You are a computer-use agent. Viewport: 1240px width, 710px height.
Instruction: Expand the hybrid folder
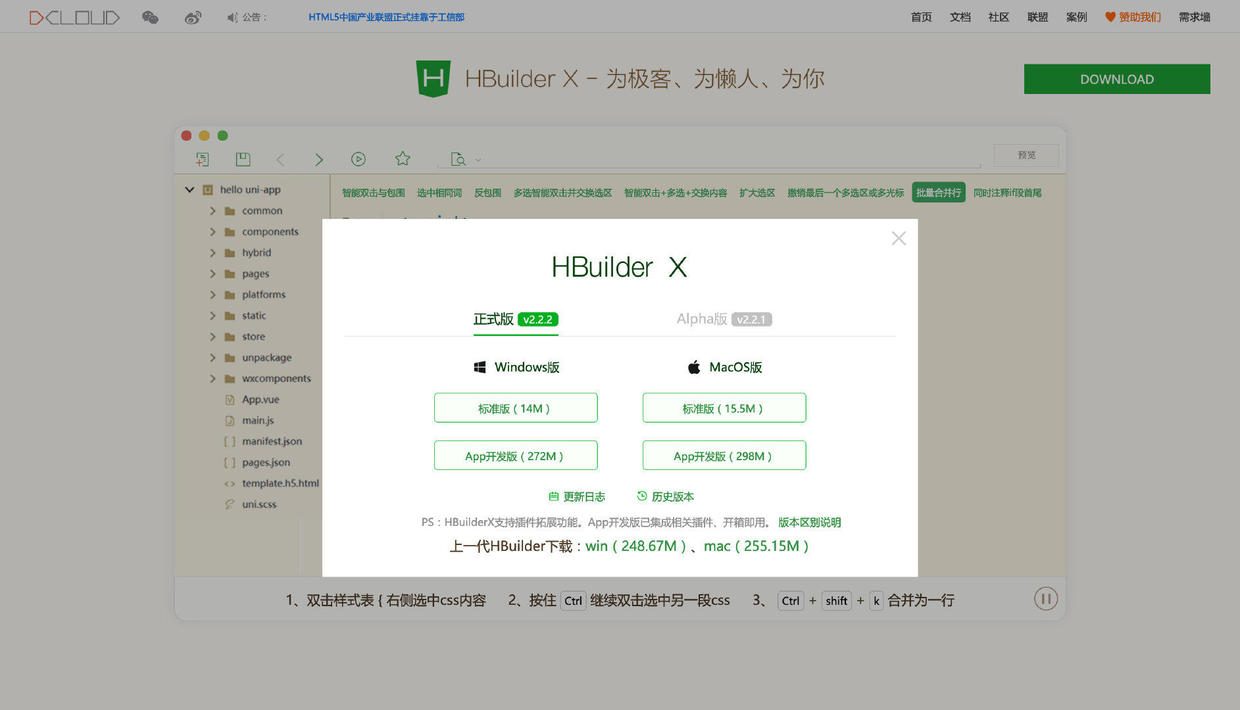click(213, 253)
